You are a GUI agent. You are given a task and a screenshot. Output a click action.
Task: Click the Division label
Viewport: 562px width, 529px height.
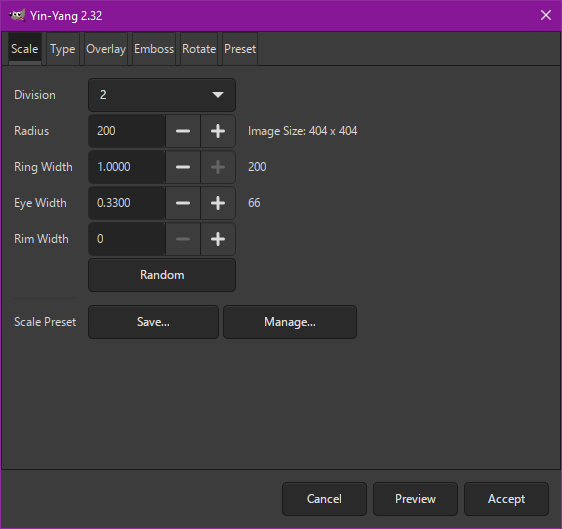point(35,95)
